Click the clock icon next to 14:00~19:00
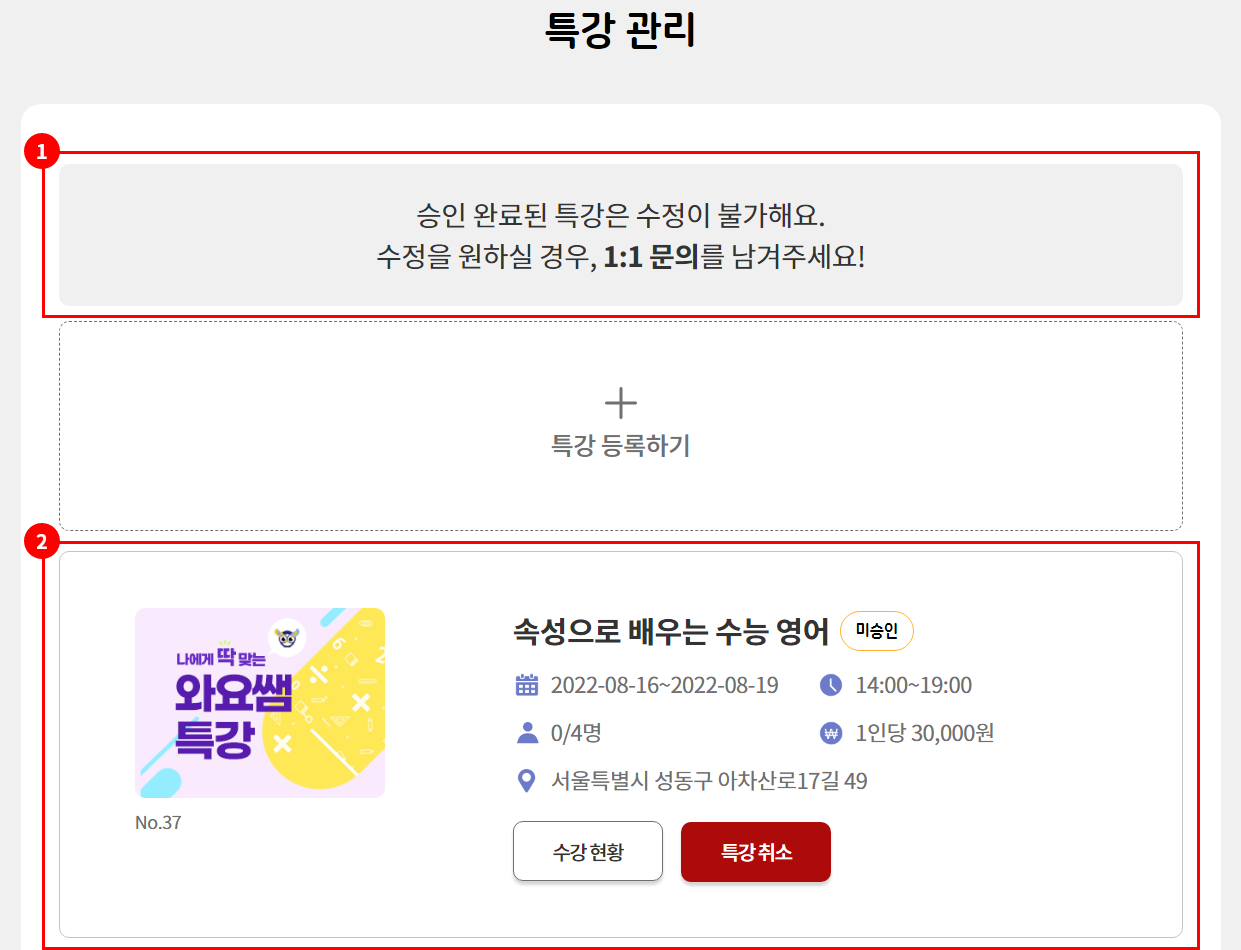 pyautogui.click(x=831, y=685)
